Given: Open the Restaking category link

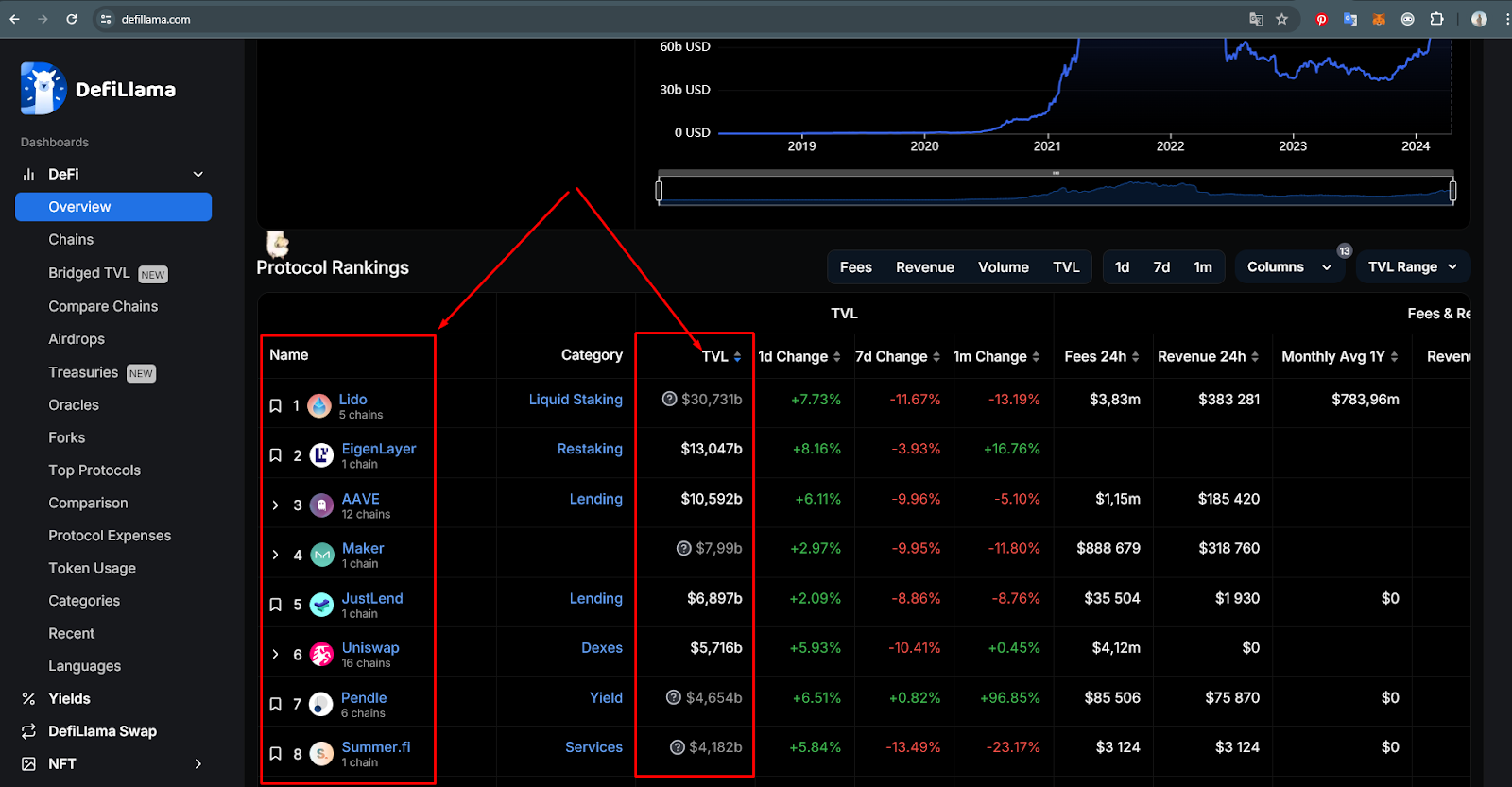Looking at the screenshot, I should 590,449.
